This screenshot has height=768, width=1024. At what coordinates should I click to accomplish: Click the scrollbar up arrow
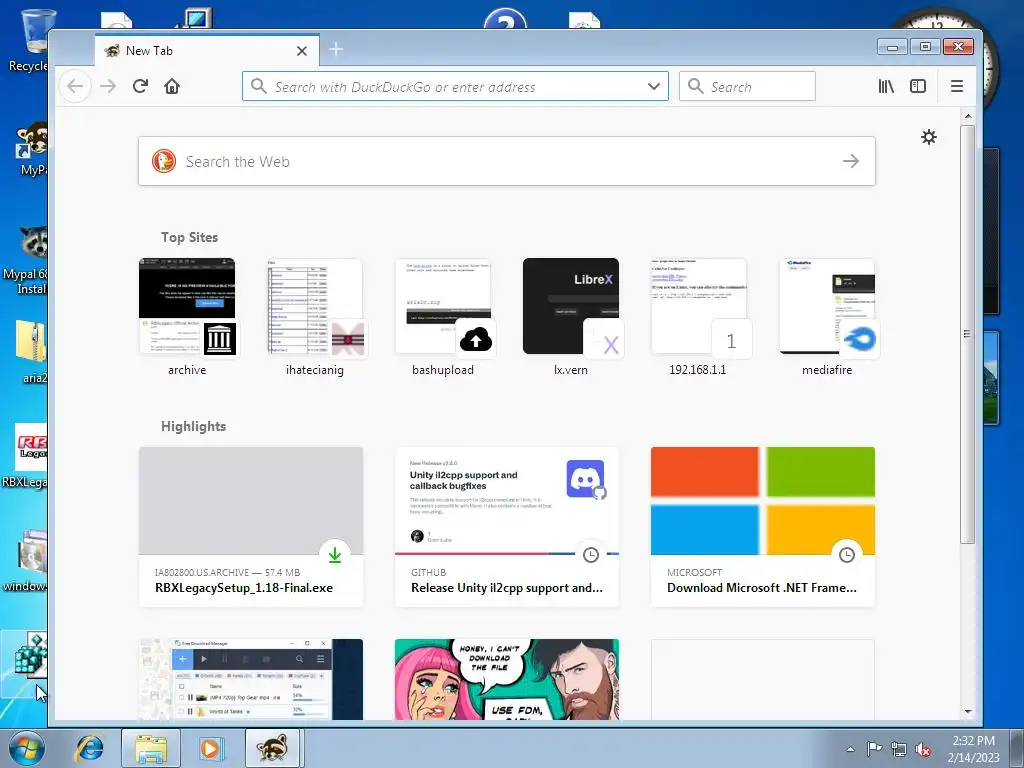point(968,116)
